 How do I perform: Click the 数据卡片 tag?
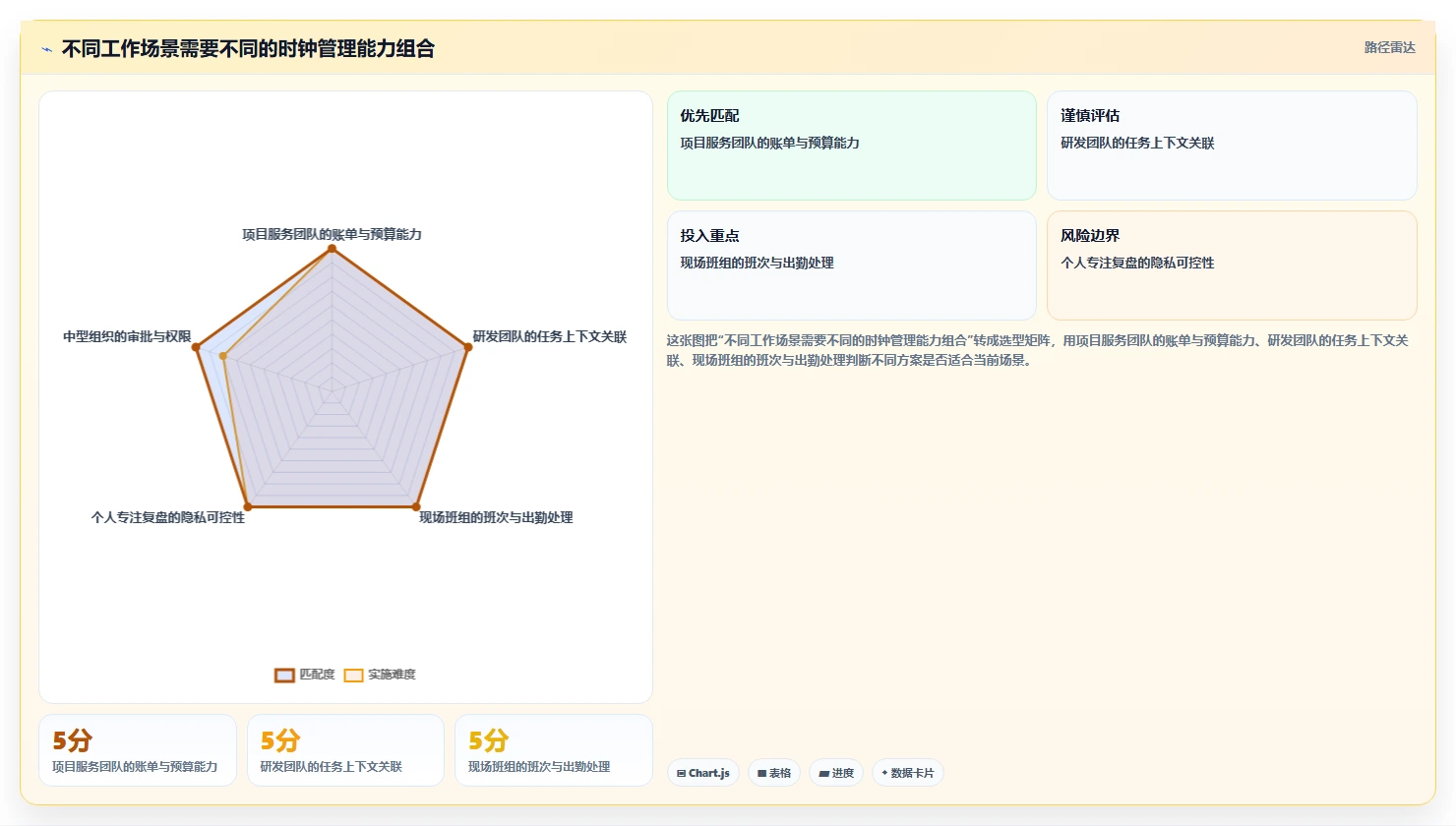(x=908, y=773)
